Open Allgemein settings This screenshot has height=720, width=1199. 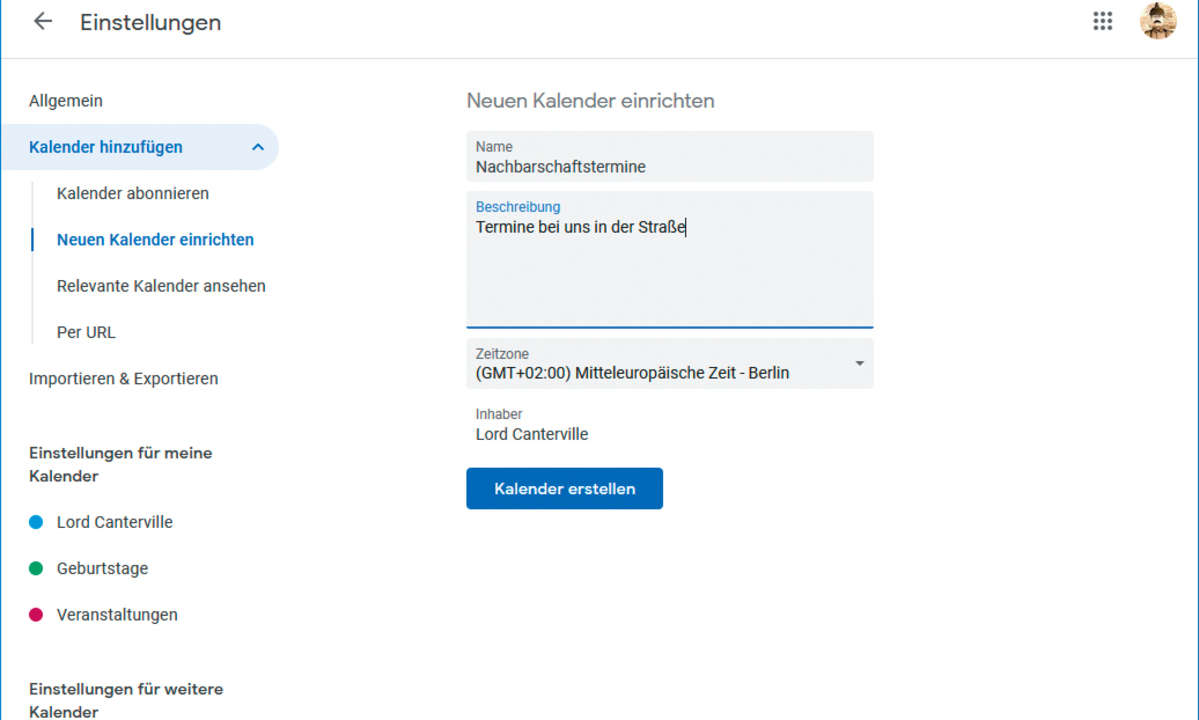66,101
